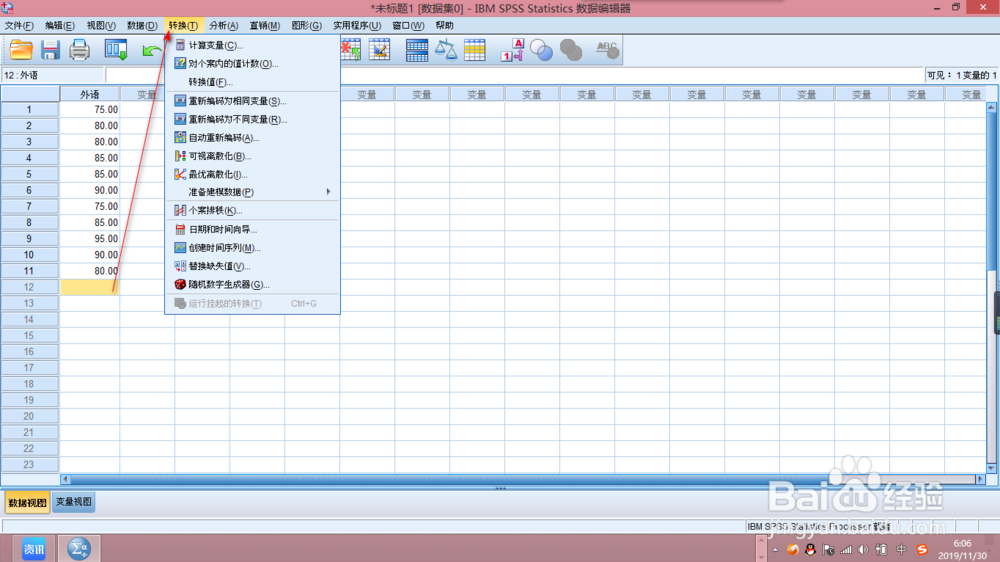Choose 个案排秩 menu entry

(x=252, y=211)
